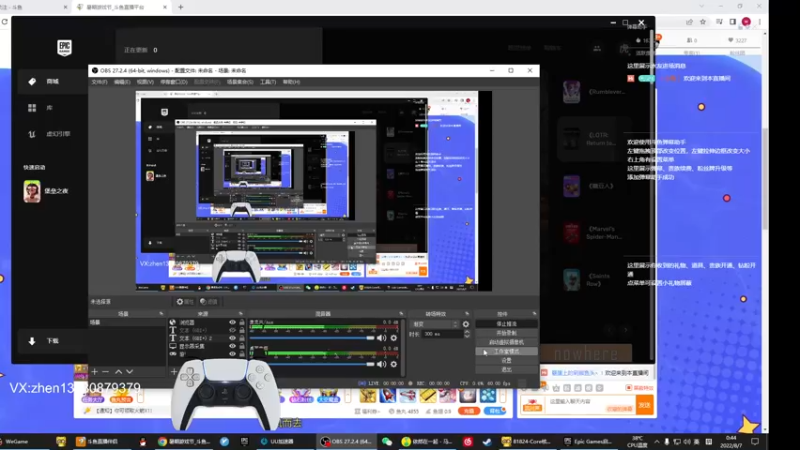Open OBS 场景集合(S) menu
The height and width of the screenshot is (450, 800).
click(240, 82)
